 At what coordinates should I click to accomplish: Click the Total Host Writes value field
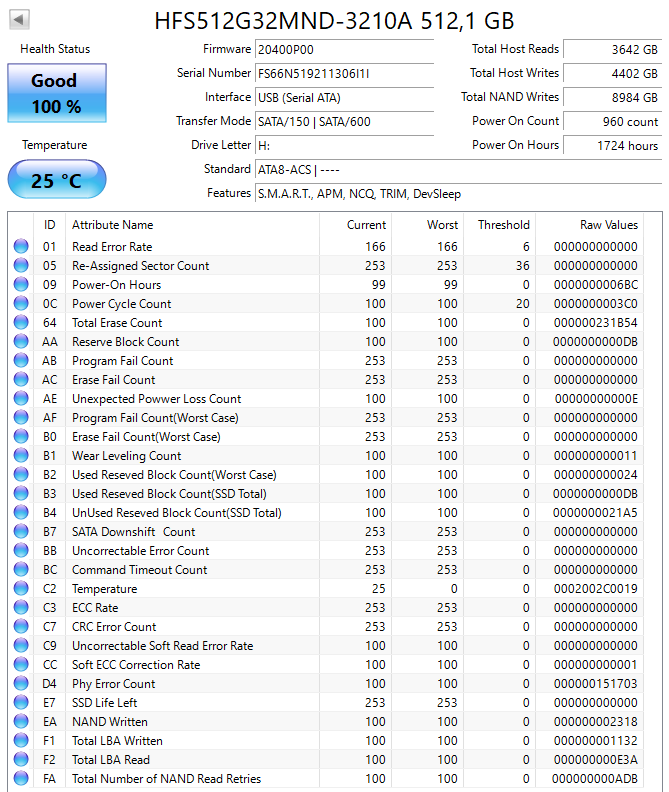pos(612,73)
